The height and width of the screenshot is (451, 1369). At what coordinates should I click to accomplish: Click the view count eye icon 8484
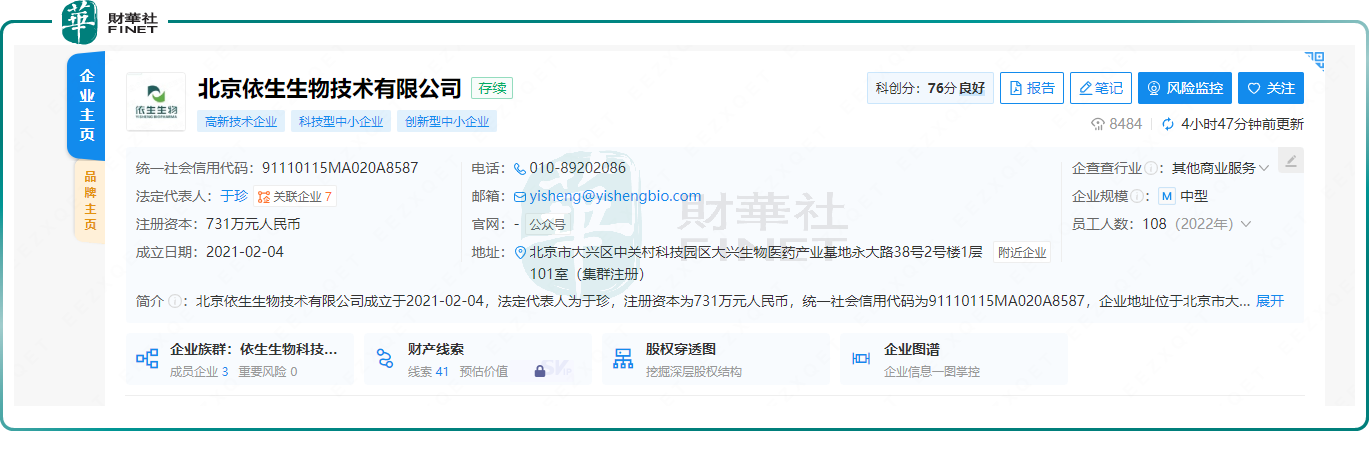pos(1098,124)
